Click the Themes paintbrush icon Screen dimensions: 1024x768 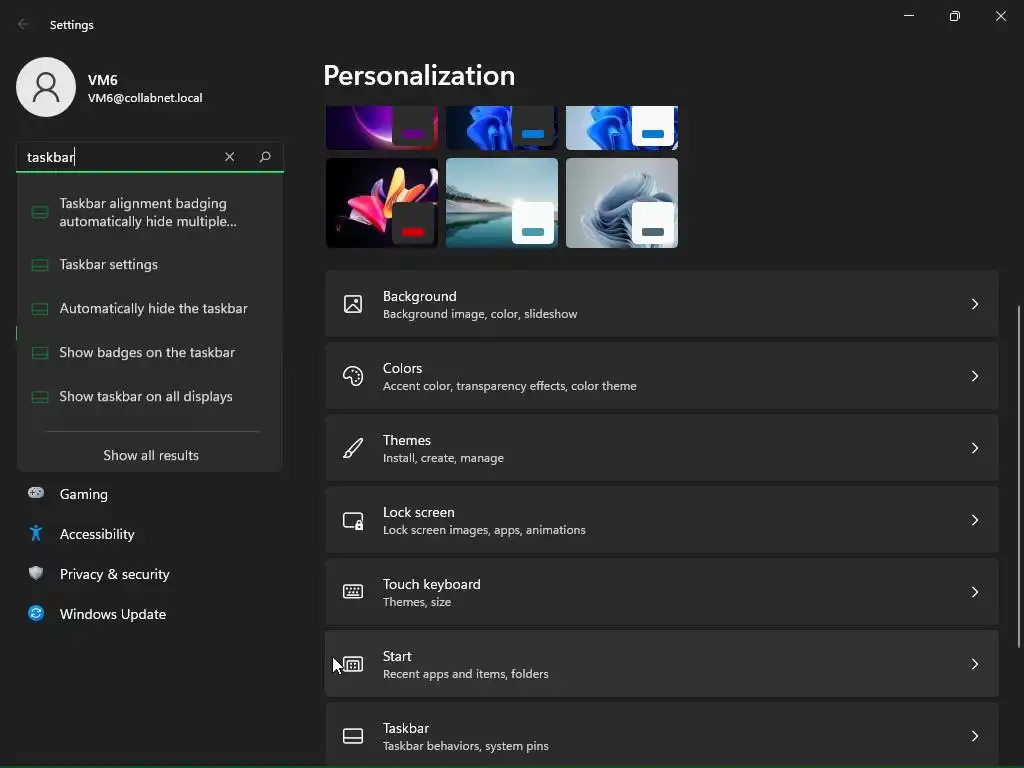tap(353, 448)
